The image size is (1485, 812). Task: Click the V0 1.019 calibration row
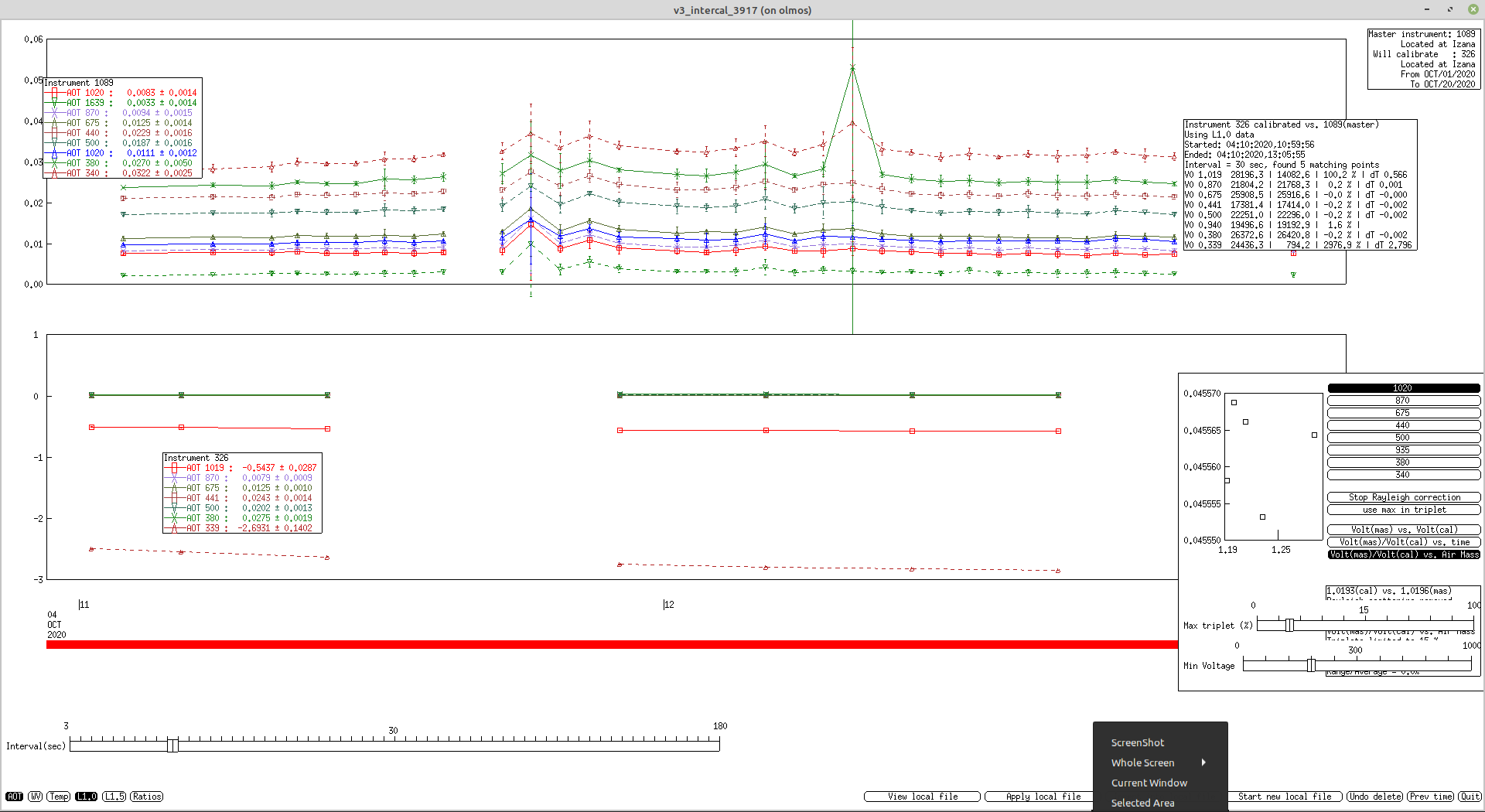pos(1296,175)
